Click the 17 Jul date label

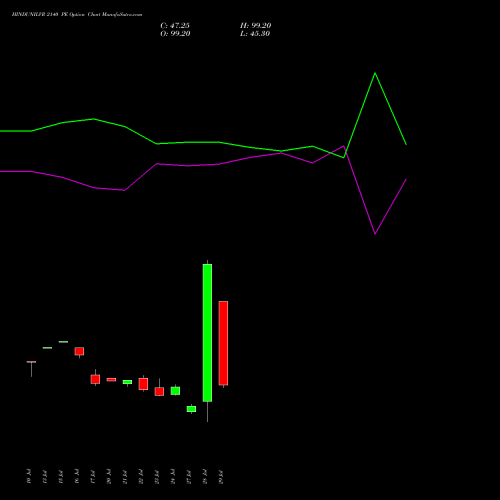tap(93, 477)
